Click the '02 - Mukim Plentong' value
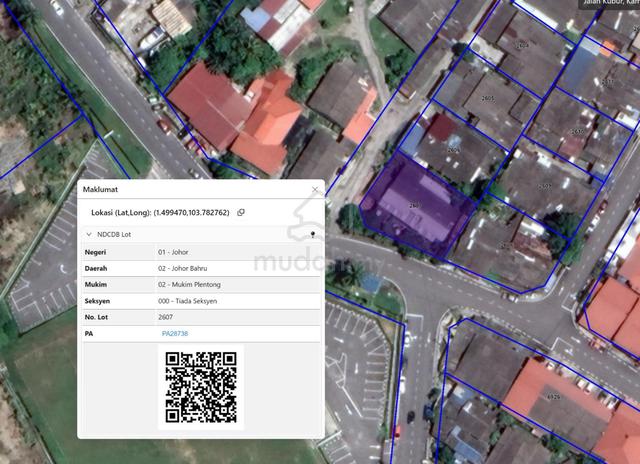Image resolution: width=640 pixels, height=464 pixels. (x=189, y=284)
